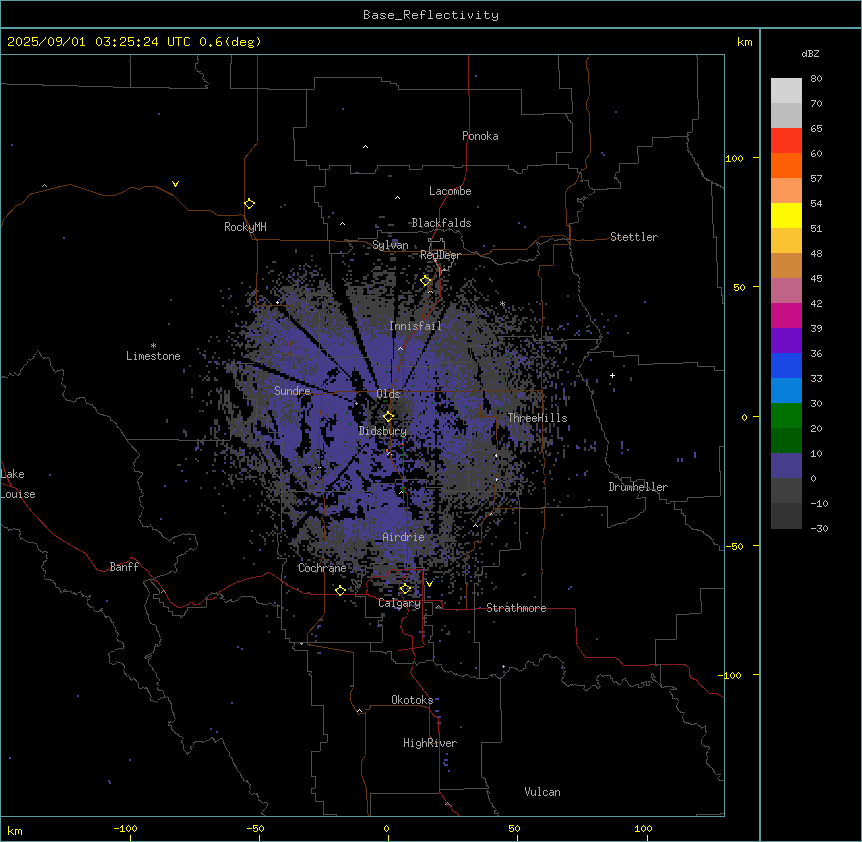This screenshot has width=862, height=842.
Task: Pick the red 60-65 dBZ legend color
Action: (x=786, y=141)
